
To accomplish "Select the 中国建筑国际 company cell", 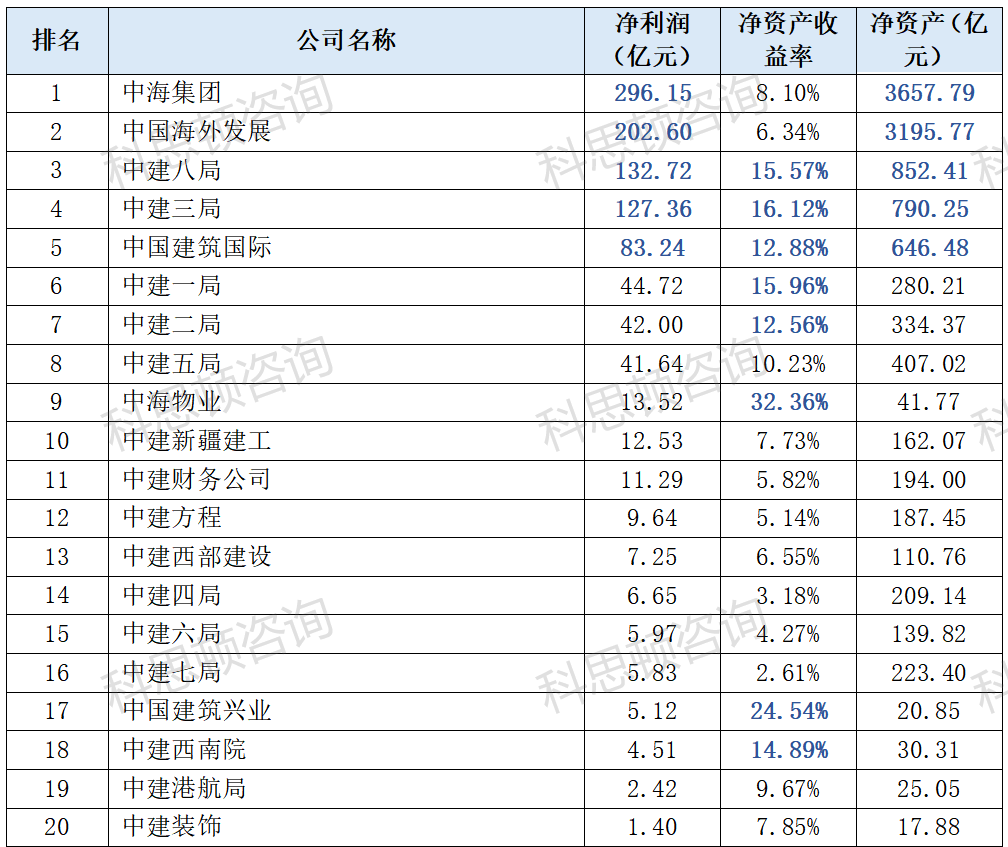I will pyautogui.click(x=346, y=248).
